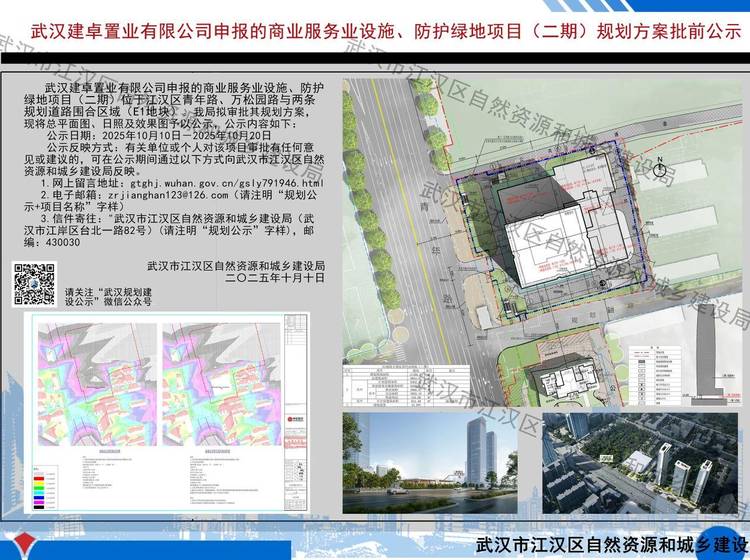
Task: Click the footer bureau name text
Action: tap(612, 545)
